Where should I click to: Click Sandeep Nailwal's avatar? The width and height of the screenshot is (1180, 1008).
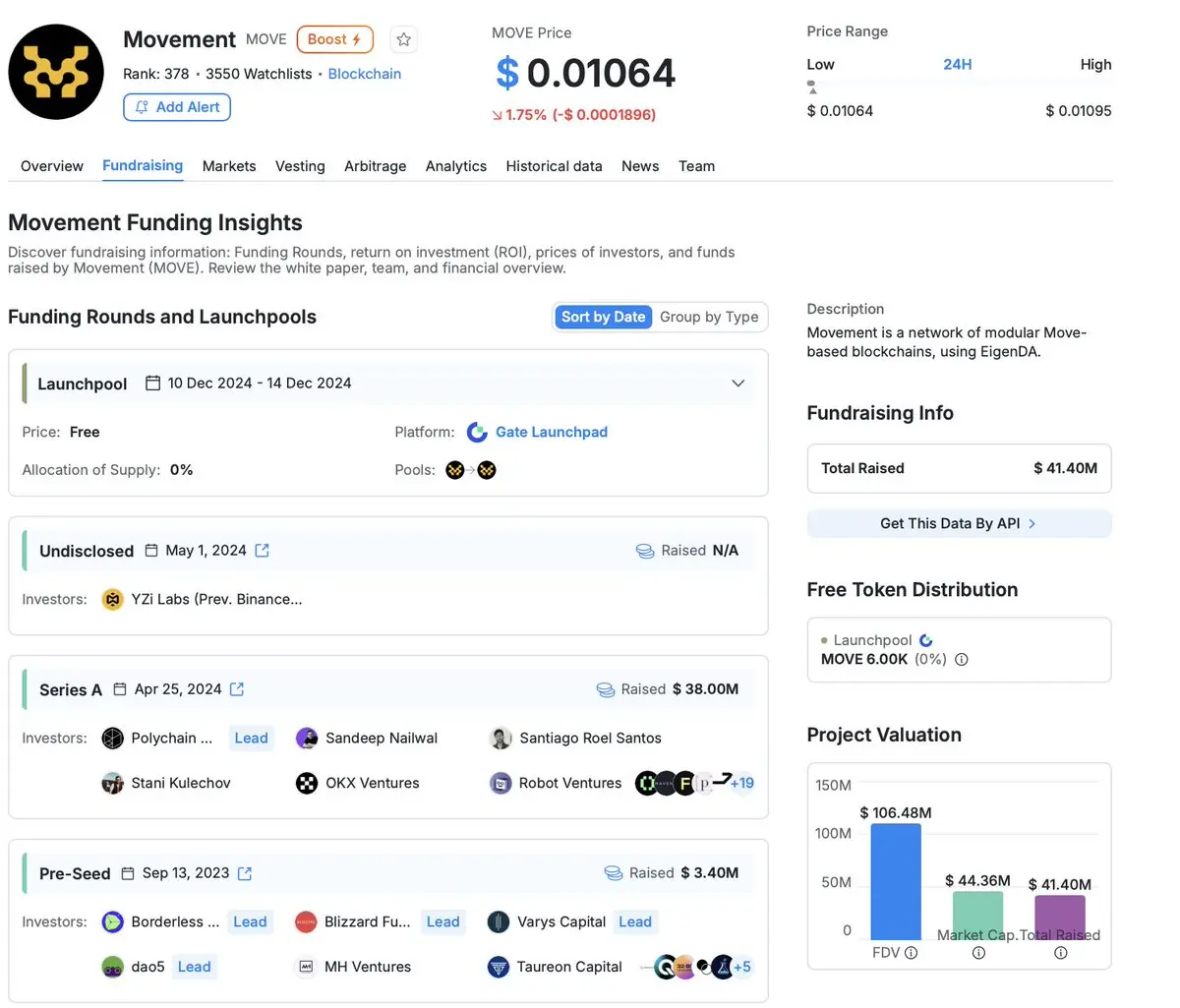(x=307, y=739)
